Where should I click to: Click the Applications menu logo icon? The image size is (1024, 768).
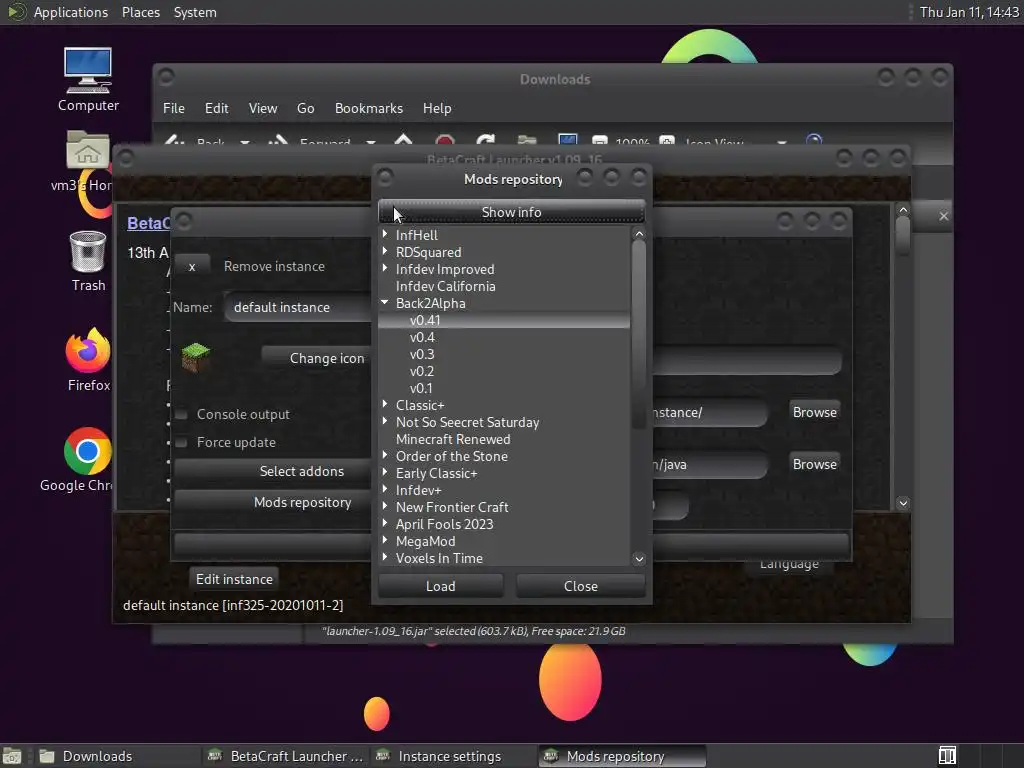pyautogui.click(x=16, y=12)
